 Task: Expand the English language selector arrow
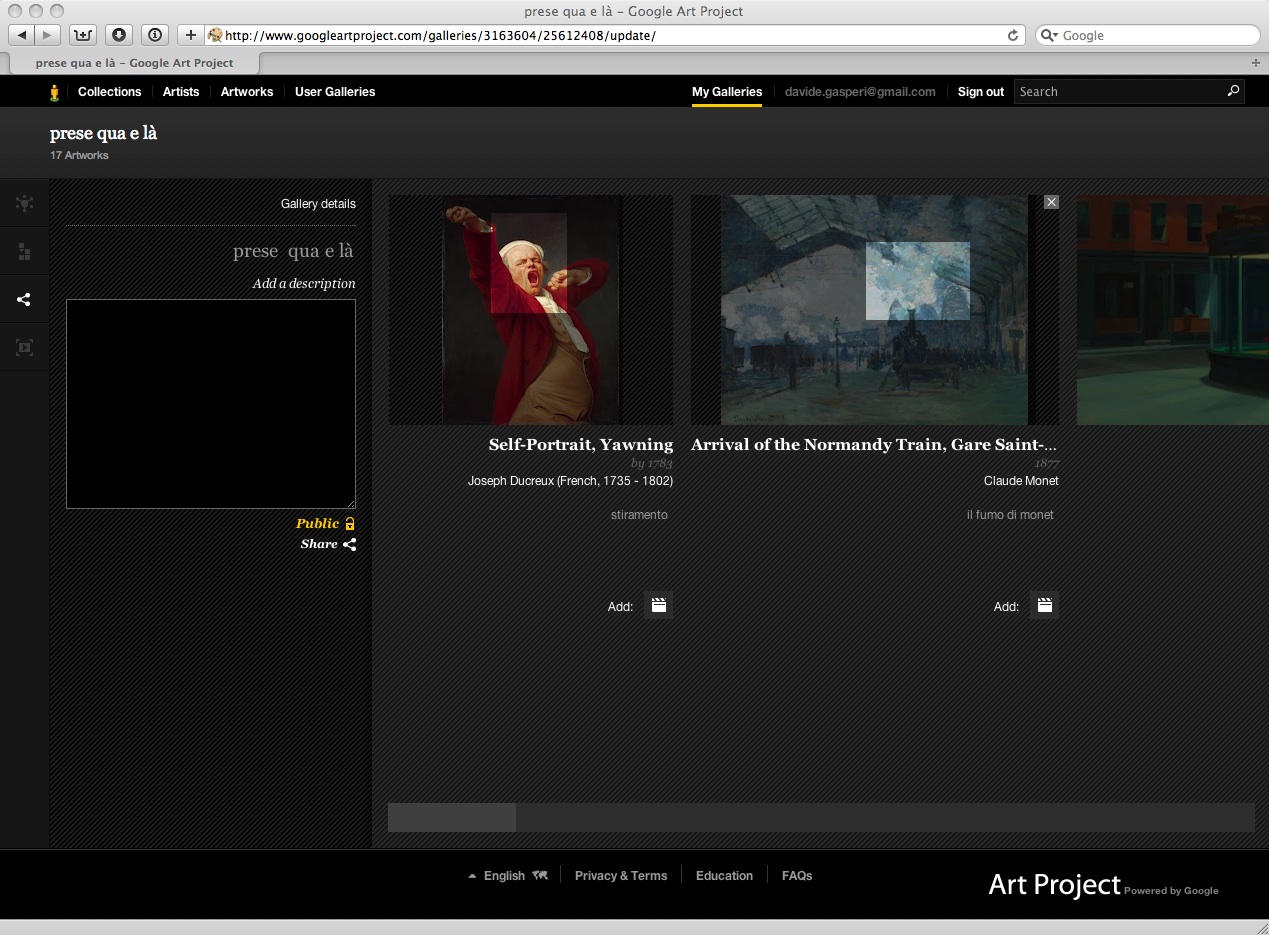tap(472, 876)
